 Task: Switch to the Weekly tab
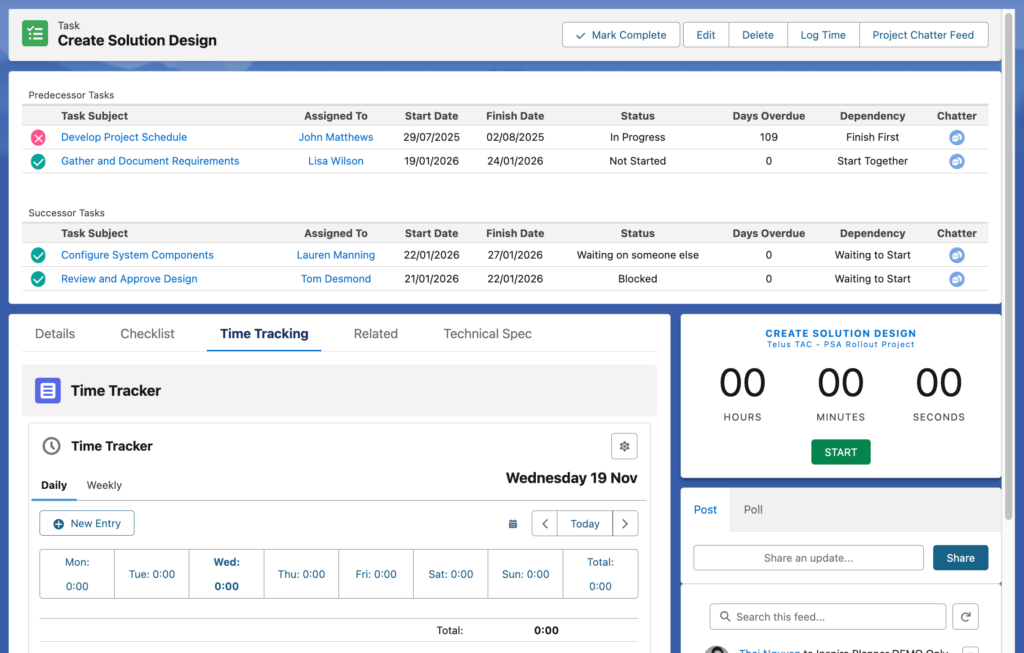click(104, 485)
